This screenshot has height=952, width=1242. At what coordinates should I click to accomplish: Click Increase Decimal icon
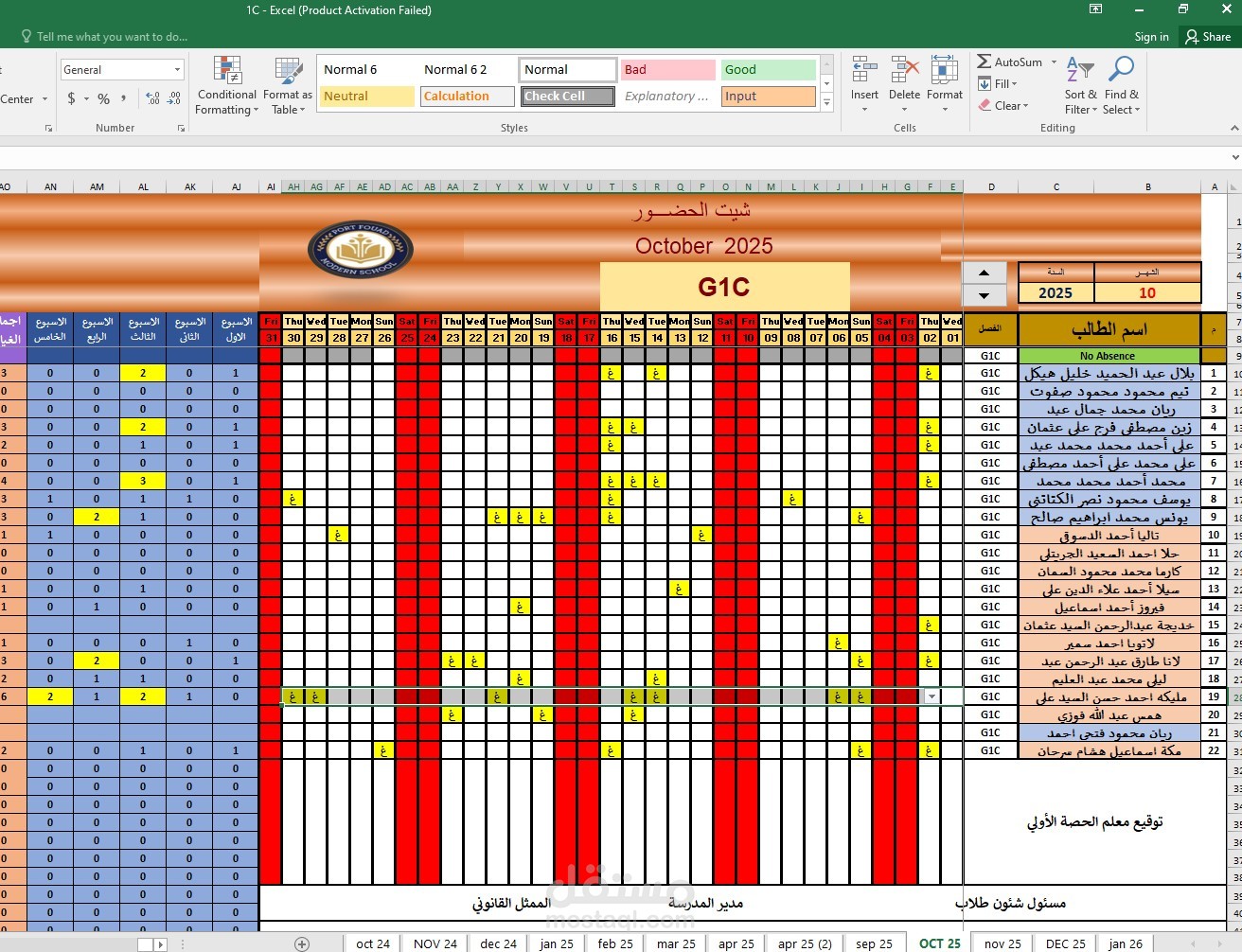(x=153, y=98)
